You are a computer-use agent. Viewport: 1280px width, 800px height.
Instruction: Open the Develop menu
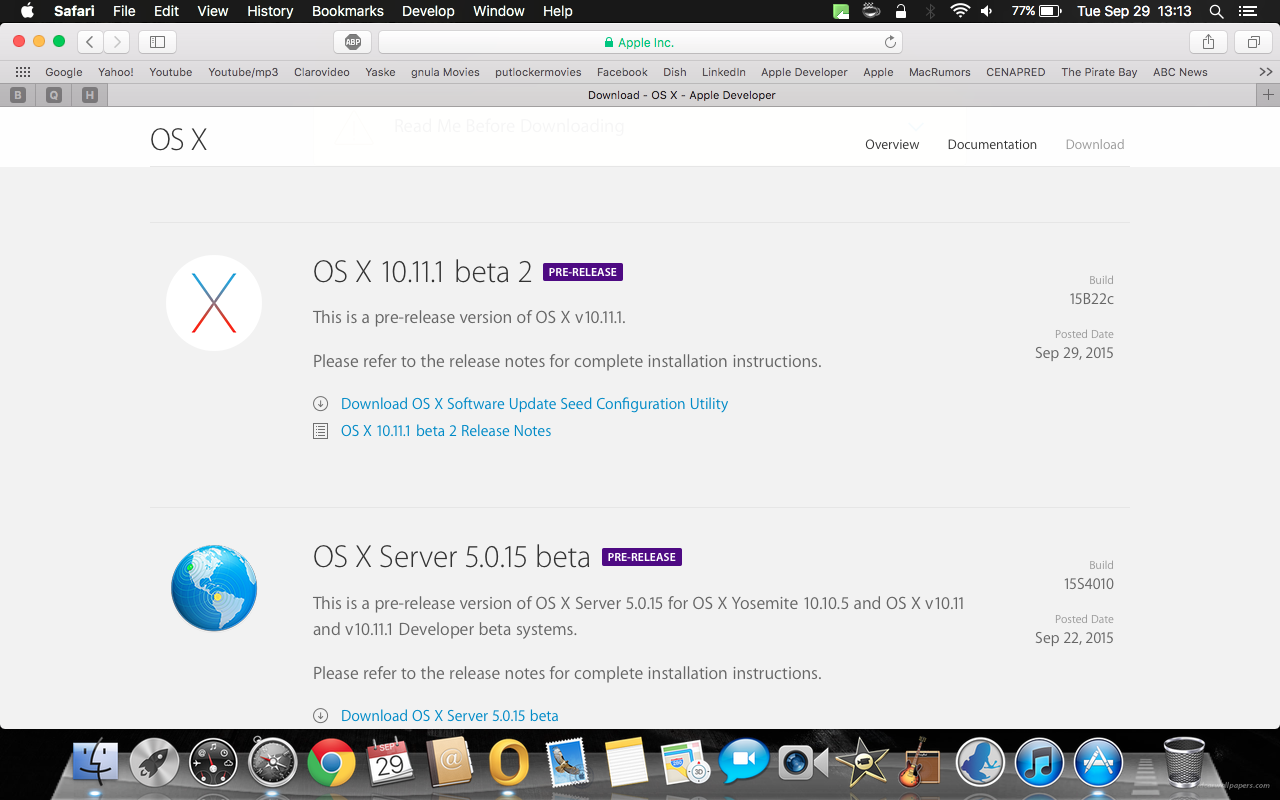coord(428,11)
